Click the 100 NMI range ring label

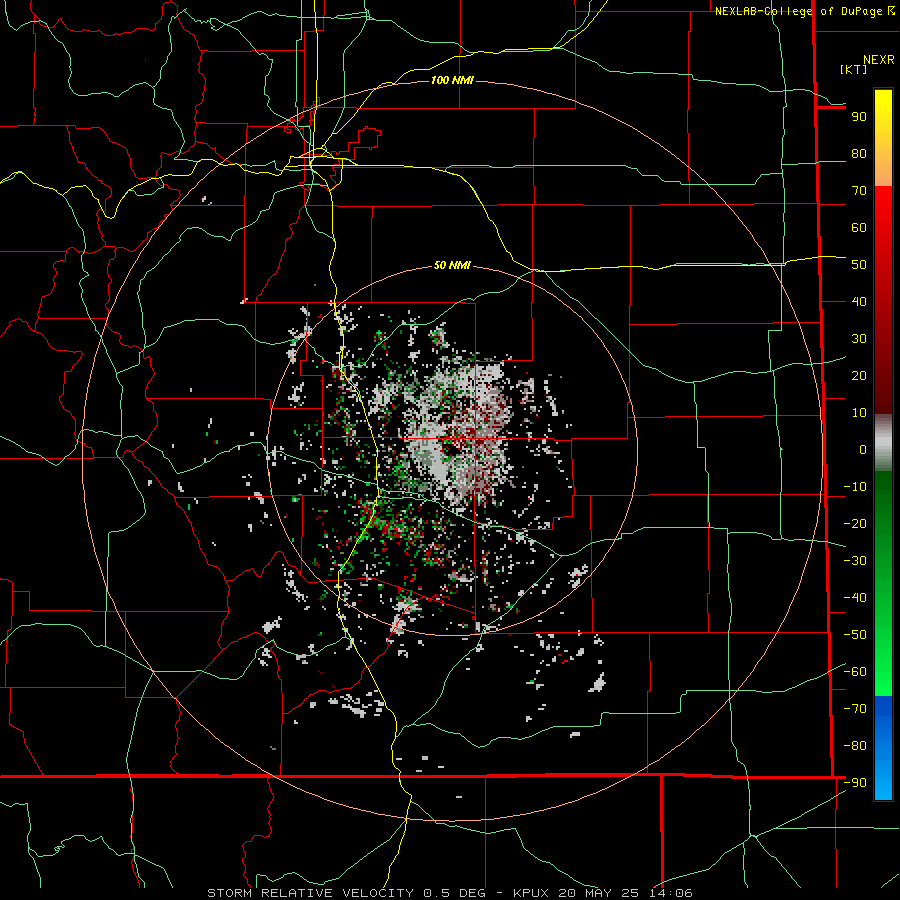[x=452, y=80]
